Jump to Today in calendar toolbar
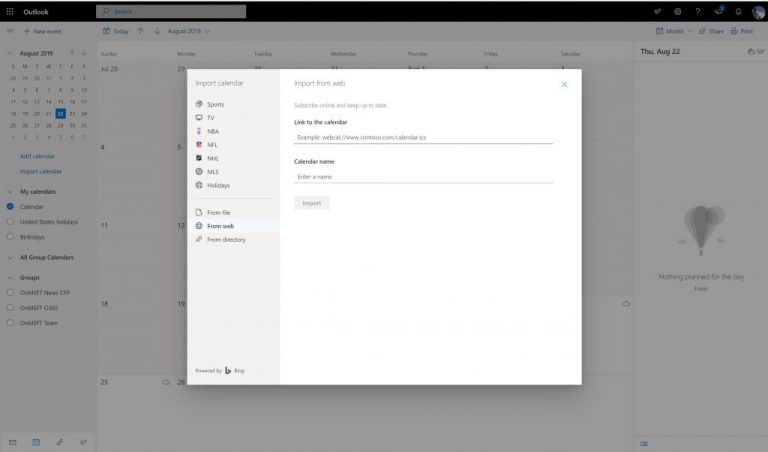Viewport: 768px width, 452px height. pos(116,31)
